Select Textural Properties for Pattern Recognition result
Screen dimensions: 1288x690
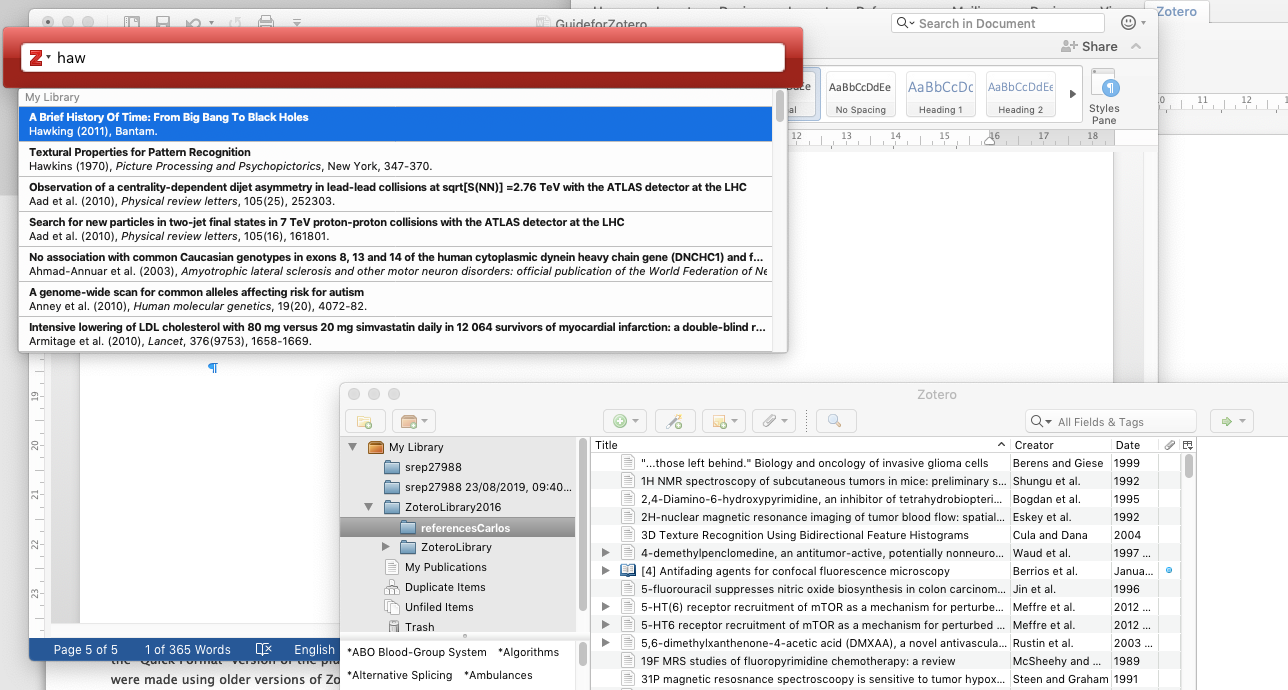click(x=395, y=159)
